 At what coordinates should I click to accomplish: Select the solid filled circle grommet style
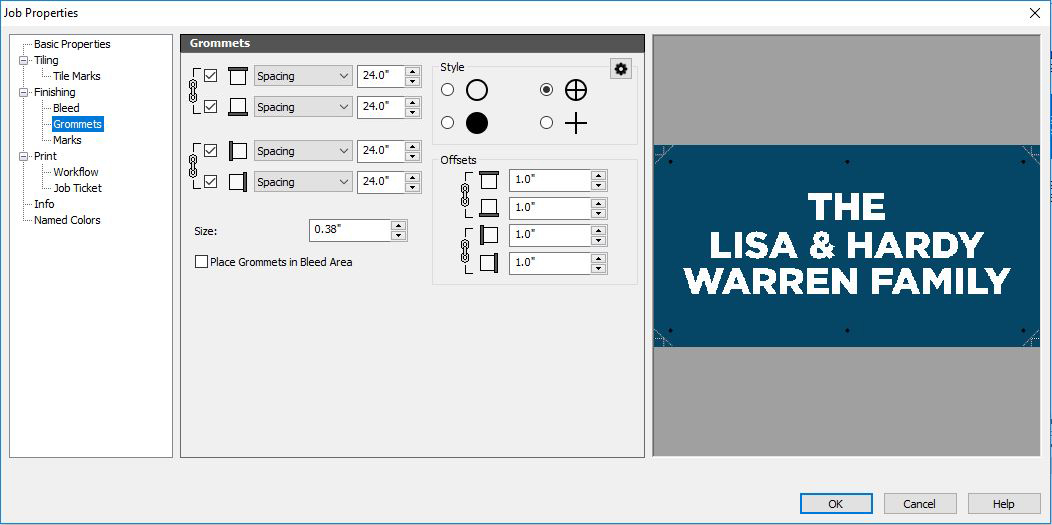[x=447, y=123]
